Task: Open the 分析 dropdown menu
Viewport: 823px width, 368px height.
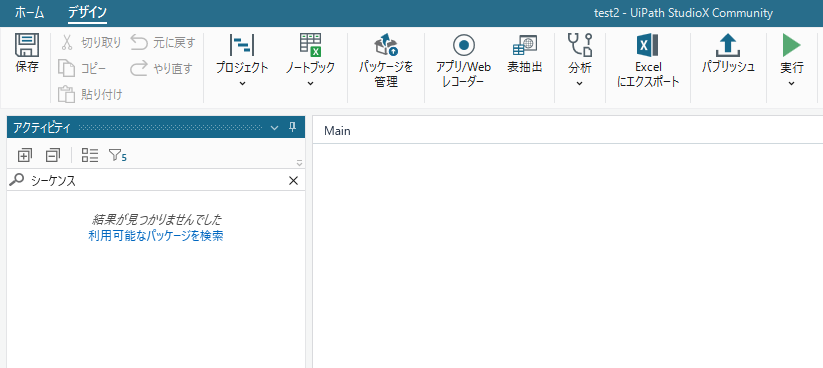Action: pyautogui.click(x=579, y=82)
